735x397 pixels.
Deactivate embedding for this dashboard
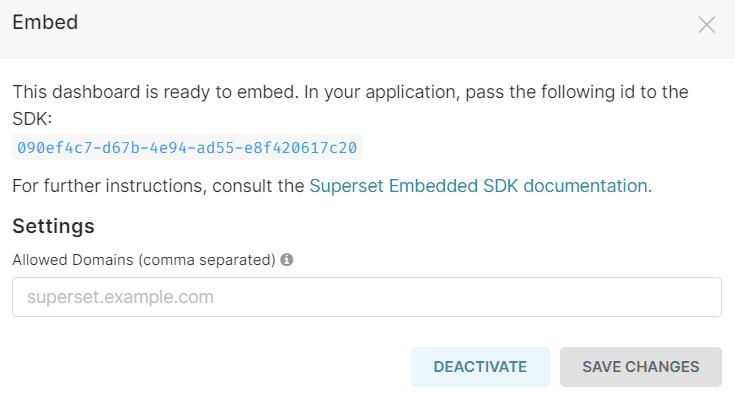tap(480, 367)
